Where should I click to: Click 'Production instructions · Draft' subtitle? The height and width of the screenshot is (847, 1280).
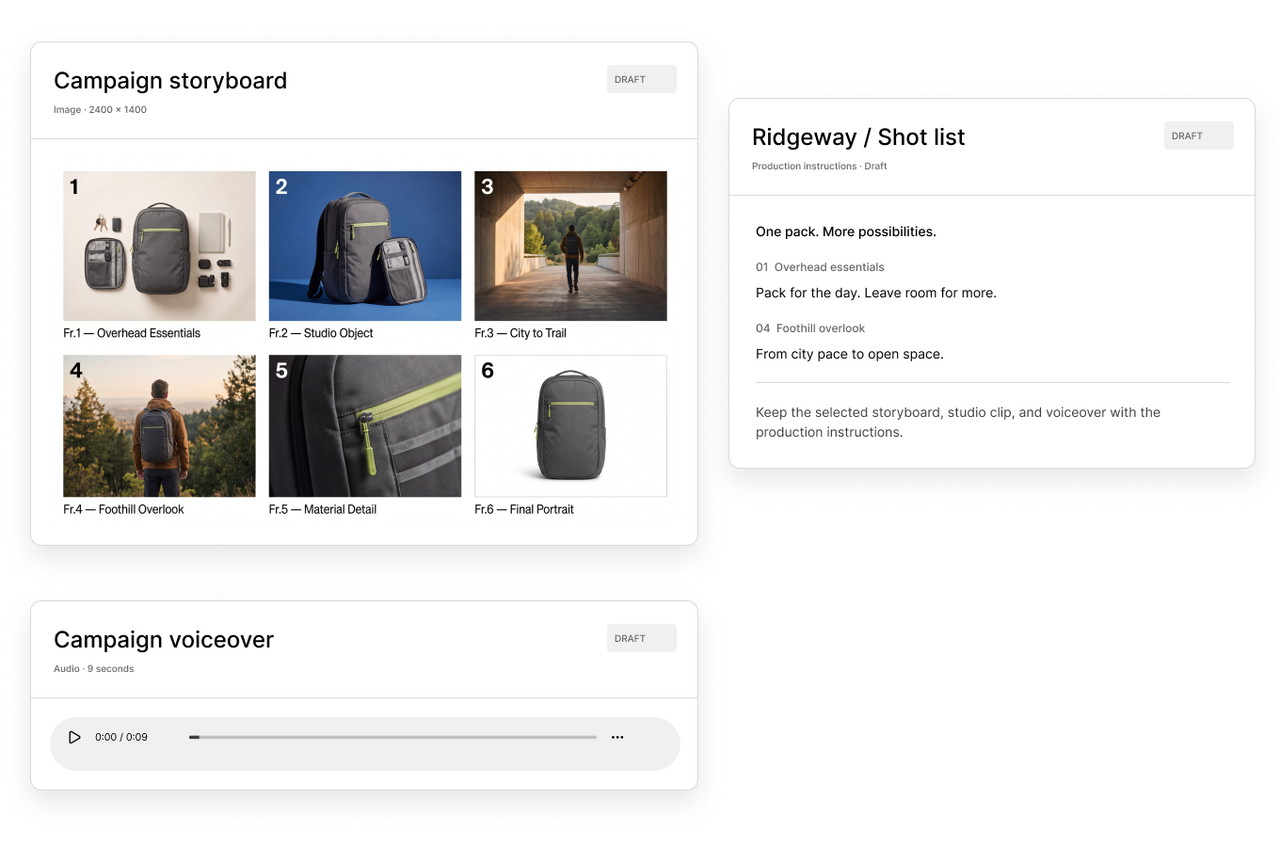click(819, 166)
